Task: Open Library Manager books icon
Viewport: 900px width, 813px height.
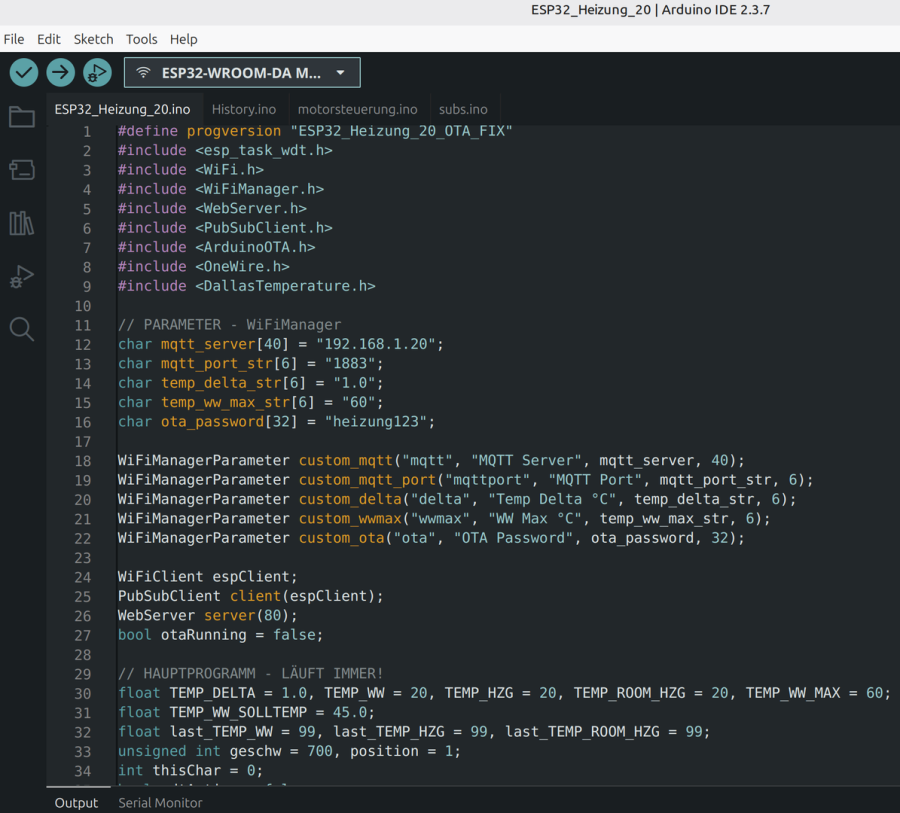Action: [x=22, y=223]
